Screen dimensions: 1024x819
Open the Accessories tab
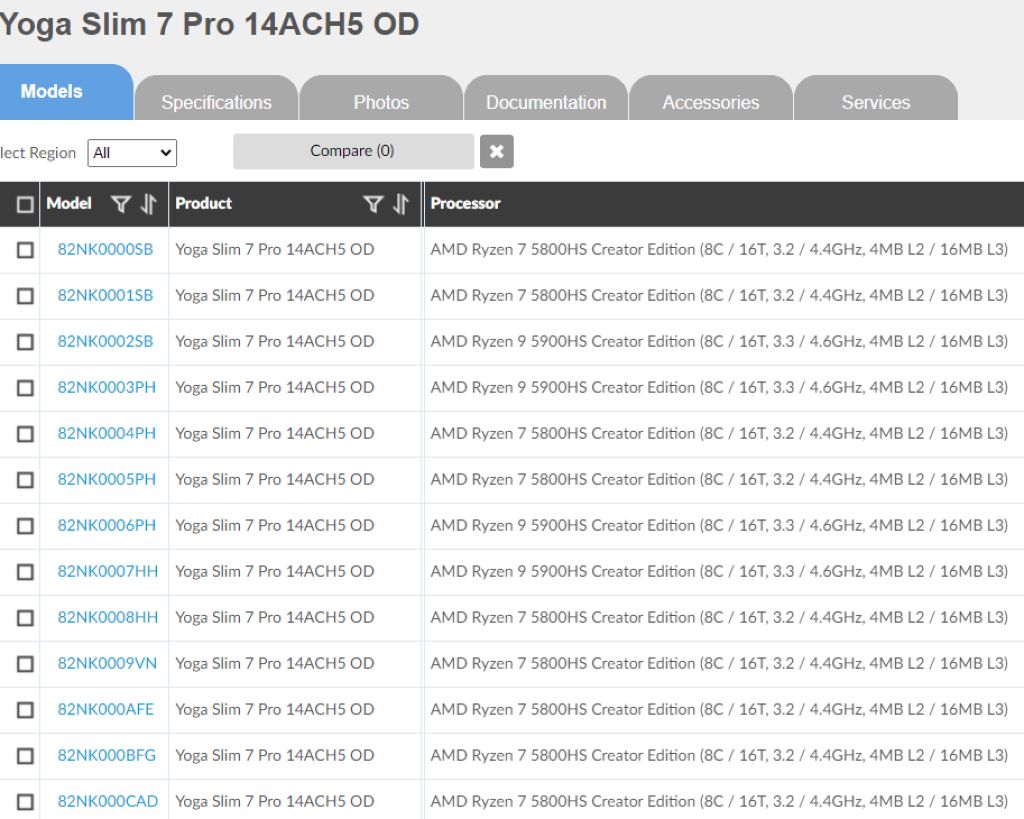(710, 102)
